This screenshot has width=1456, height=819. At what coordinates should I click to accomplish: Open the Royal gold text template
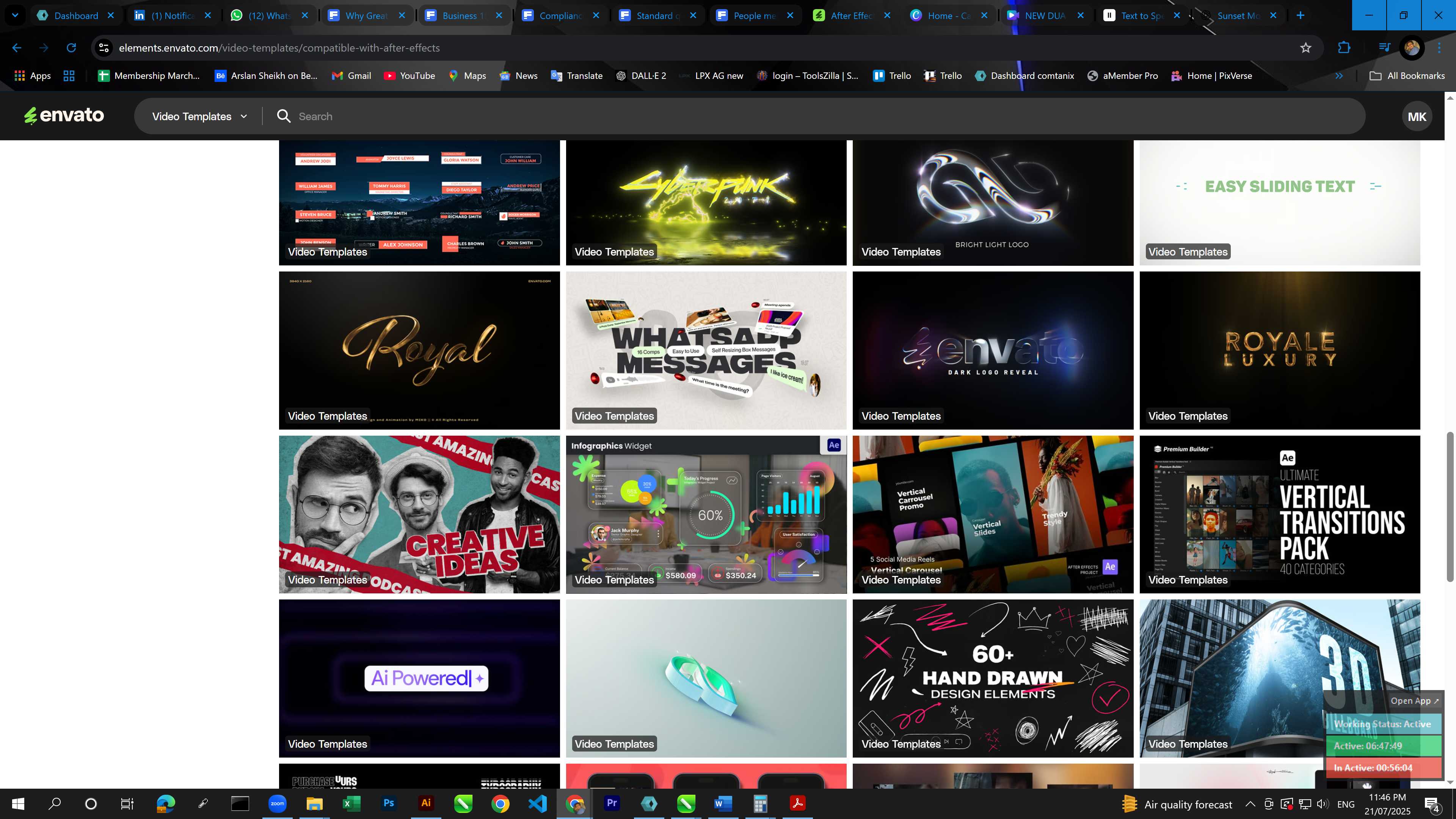(419, 350)
